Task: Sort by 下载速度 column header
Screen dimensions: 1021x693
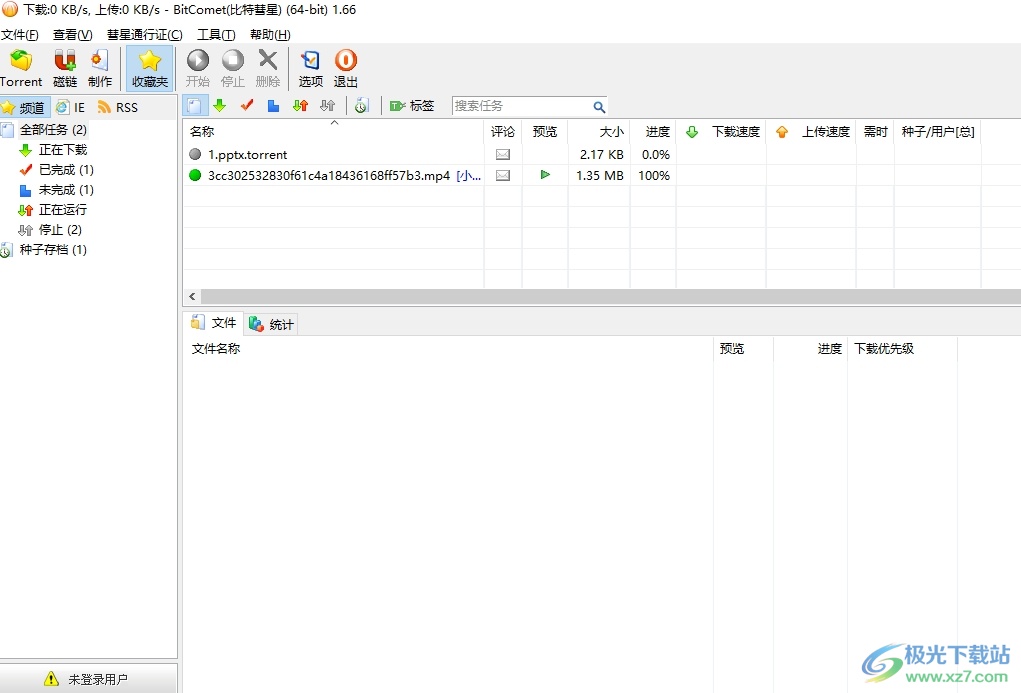Action: pos(721,132)
